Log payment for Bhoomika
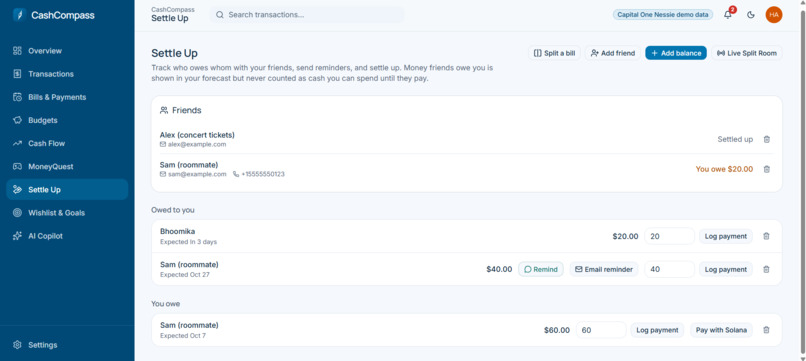This screenshot has width=806, height=361. (x=726, y=237)
